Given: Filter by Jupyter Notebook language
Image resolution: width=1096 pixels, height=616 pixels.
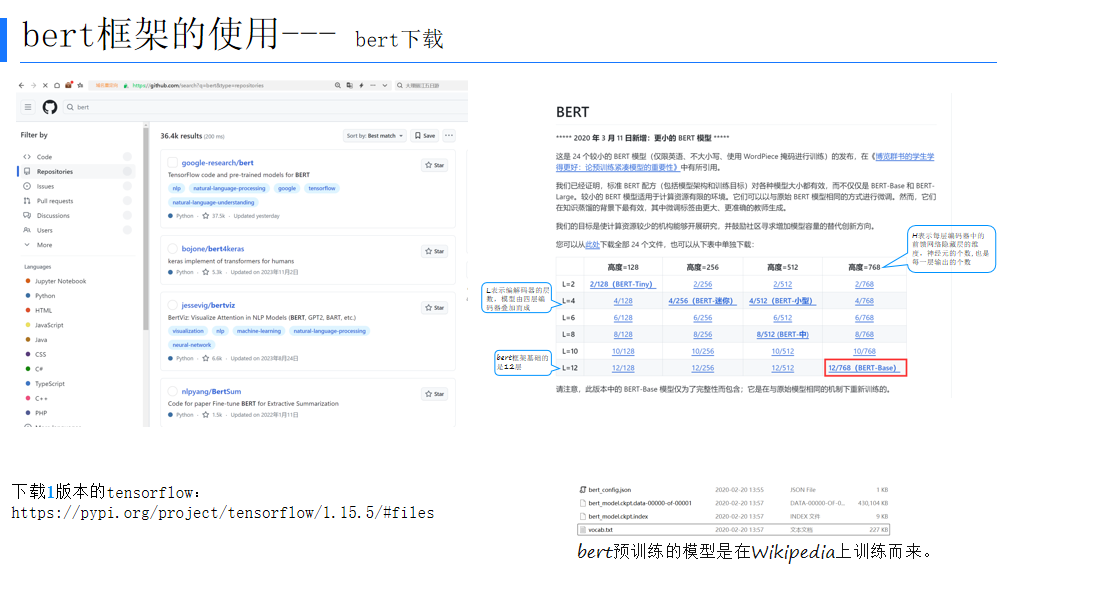Looking at the screenshot, I should coord(56,281).
